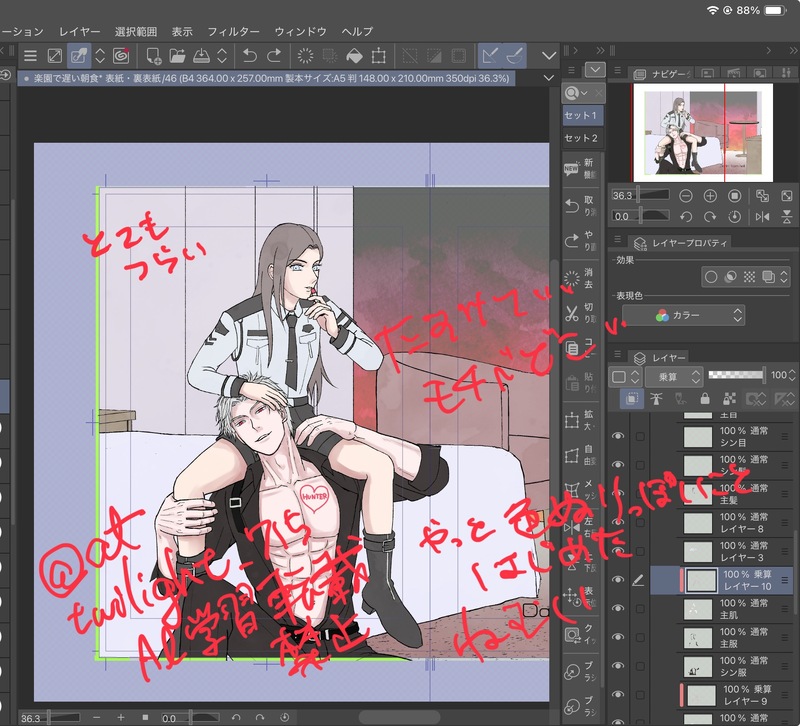Expand the command bar overflow chevron
The height and width of the screenshot is (726, 800).
(549, 55)
